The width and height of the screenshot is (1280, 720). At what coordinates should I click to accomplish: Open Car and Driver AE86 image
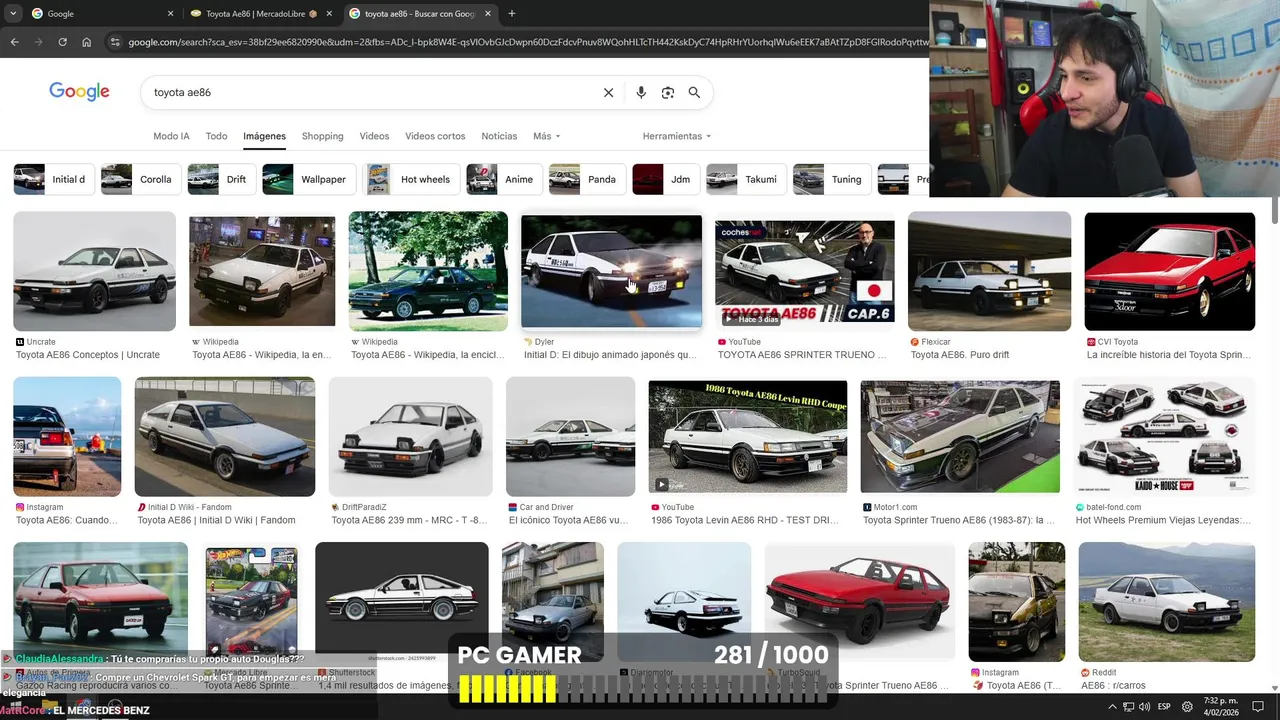pyautogui.click(x=570, y=436)
